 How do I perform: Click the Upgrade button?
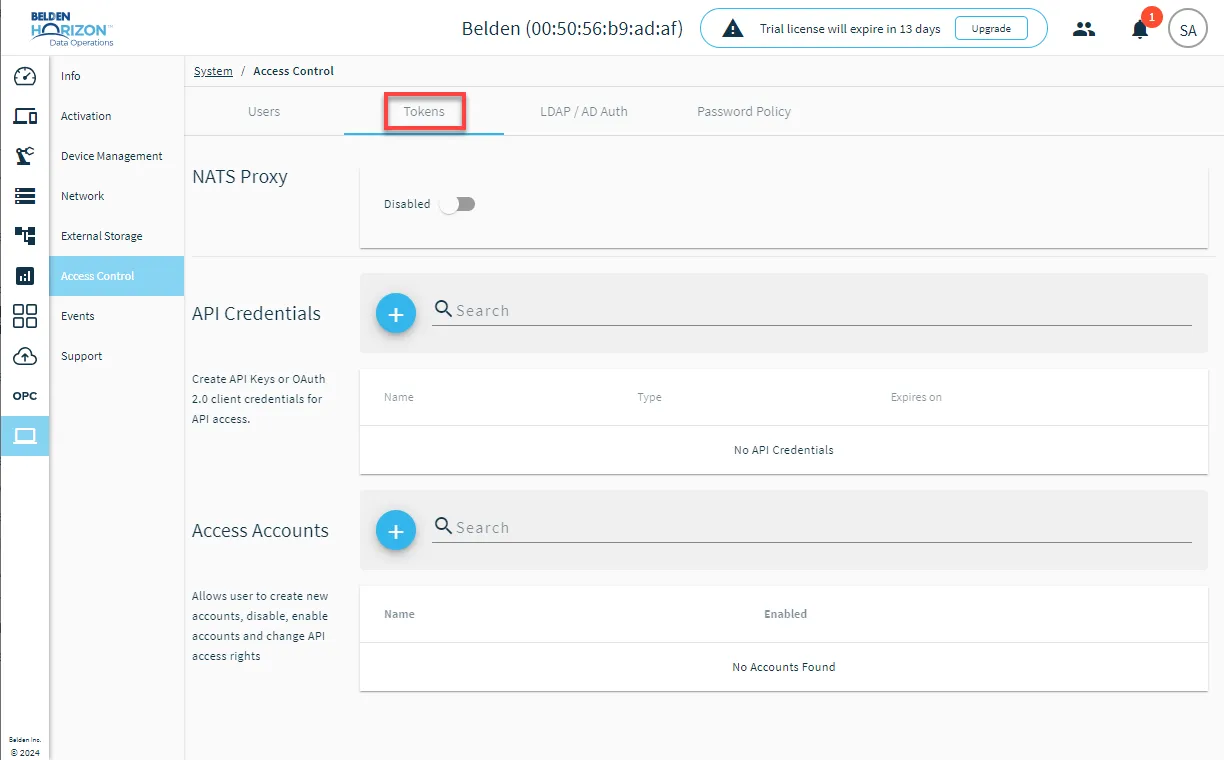(x=991, y=29)
